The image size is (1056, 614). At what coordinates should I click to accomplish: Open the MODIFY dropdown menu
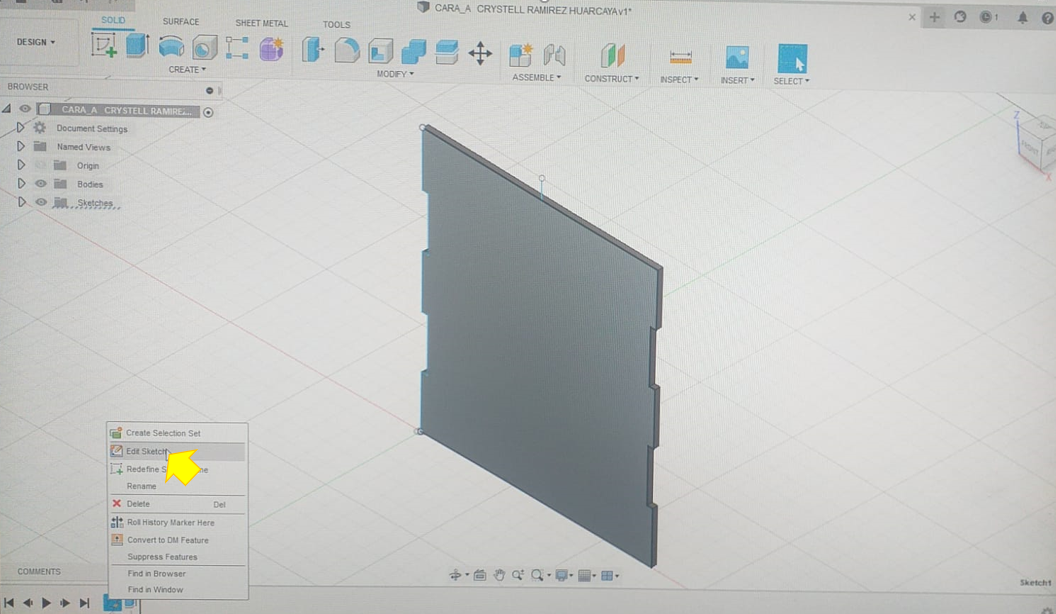click(395, 74)
